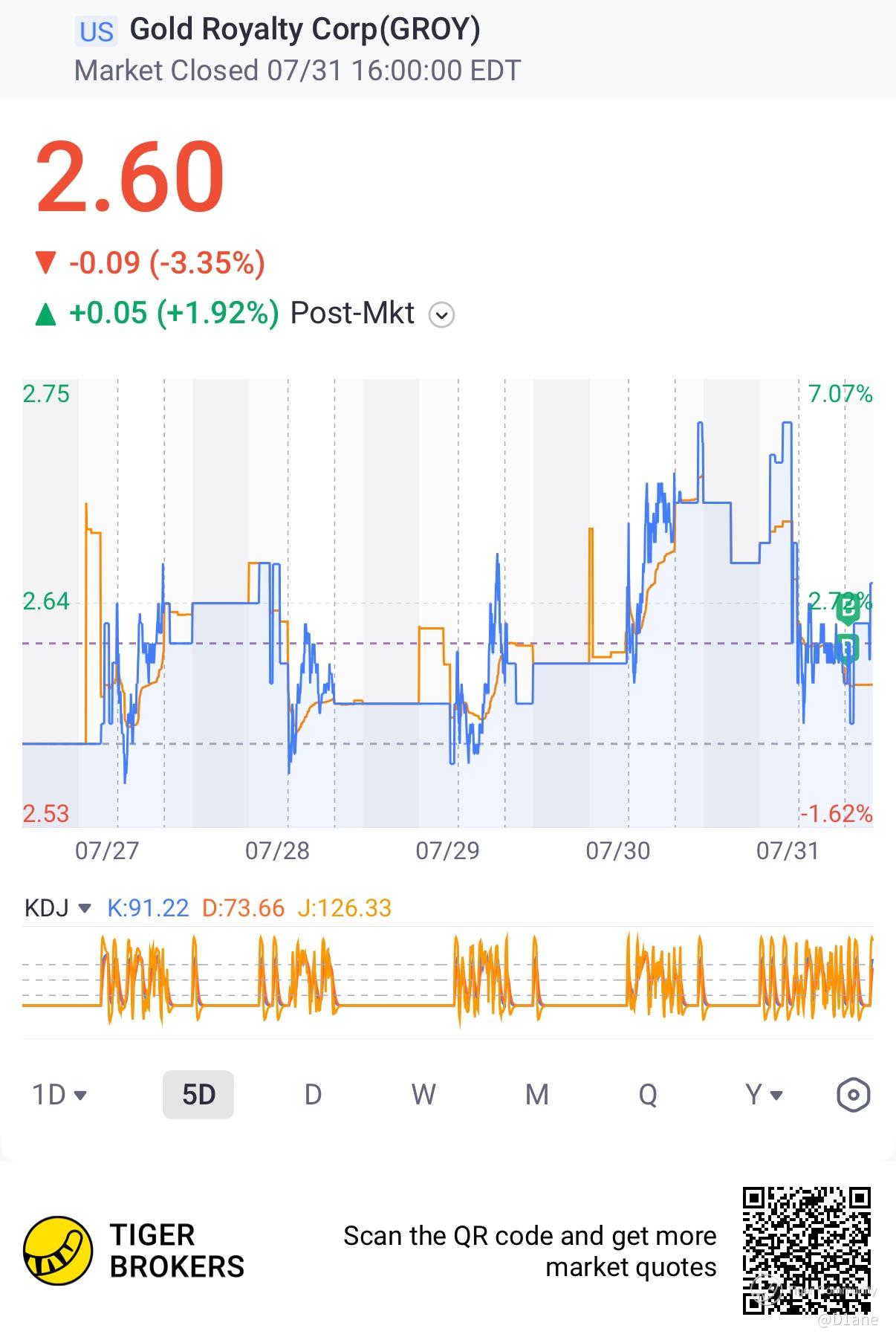896x1340 pixels.
Task: Tap green up-triangle post-market indicator
Action: tap(46, 314)
